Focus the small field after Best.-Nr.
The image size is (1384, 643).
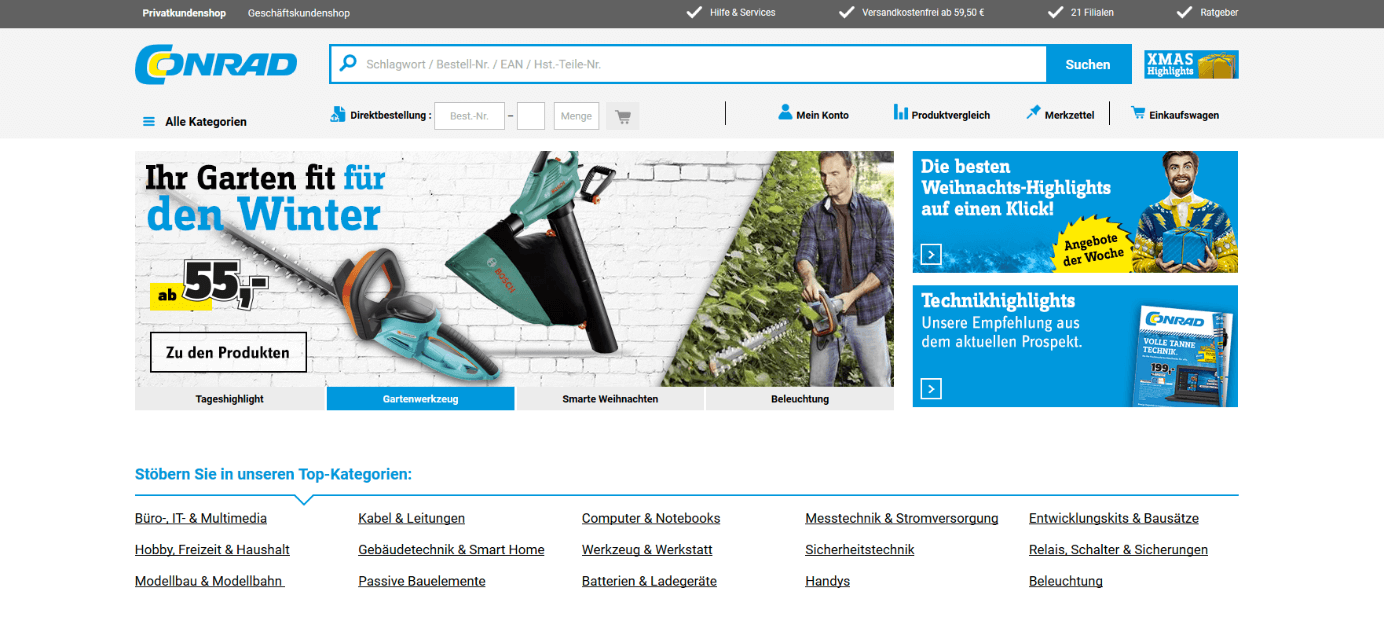click(x=531, y=116)
